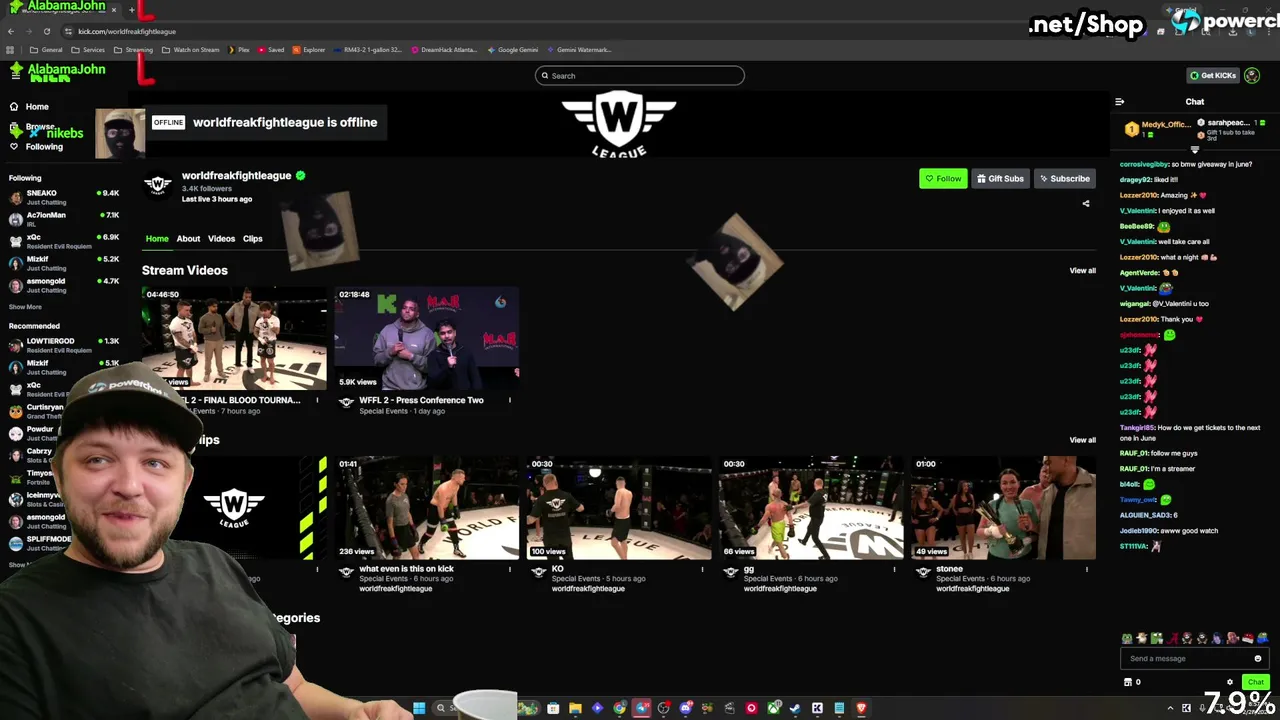Reload the page with the refresh icon
Viewport: 1280px width, 720px height.
tap(46, 31)
